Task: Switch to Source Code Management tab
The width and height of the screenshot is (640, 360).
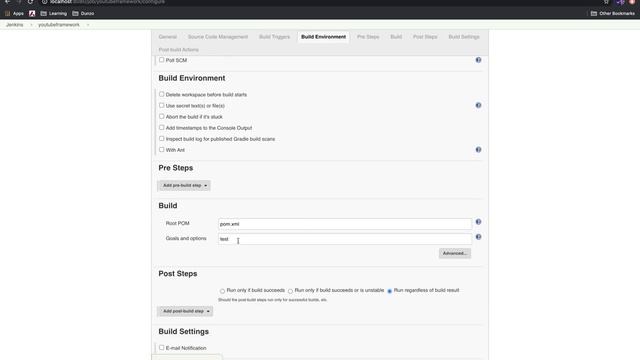Action: pyautogui.click(x=218, y=37)
